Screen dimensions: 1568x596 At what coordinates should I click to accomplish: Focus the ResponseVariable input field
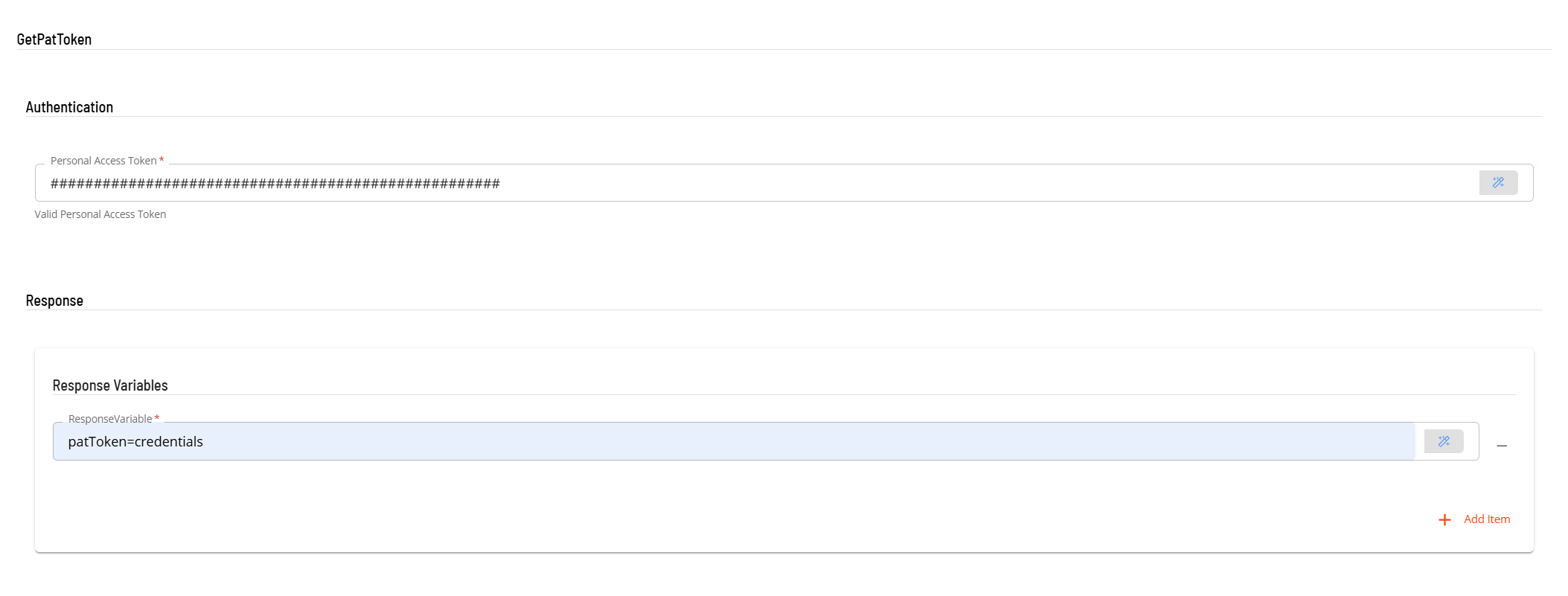[744, 442]
